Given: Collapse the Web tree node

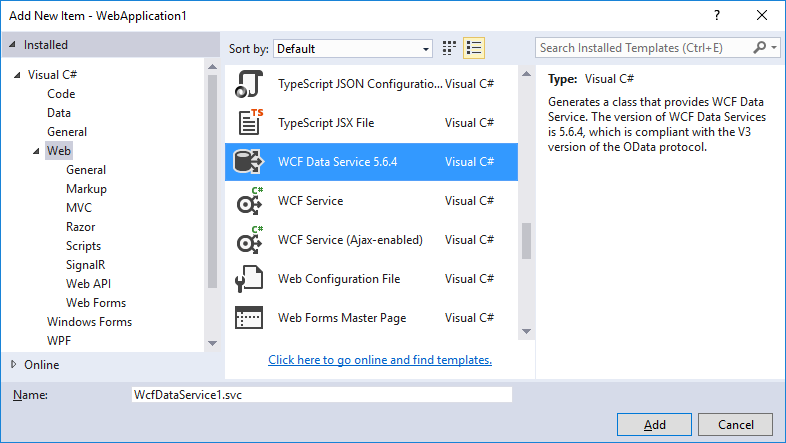Looking at the screenshot, I should 37,151.
